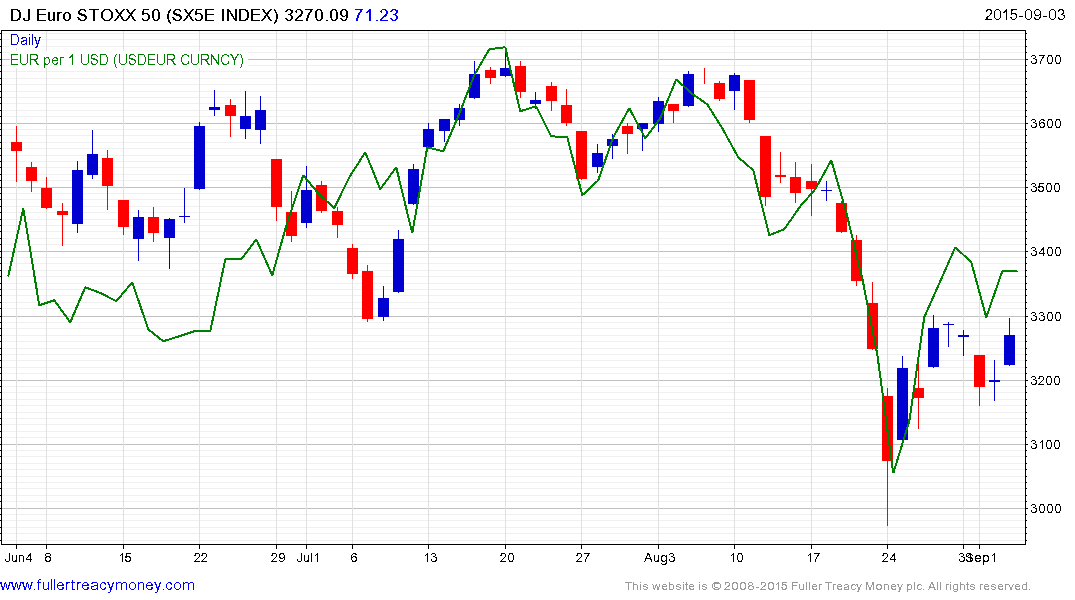Image resolution: width=1075 pixels, height=600 pixels.
Task: Select the '17' date axis label
Action: coord(812,557)
